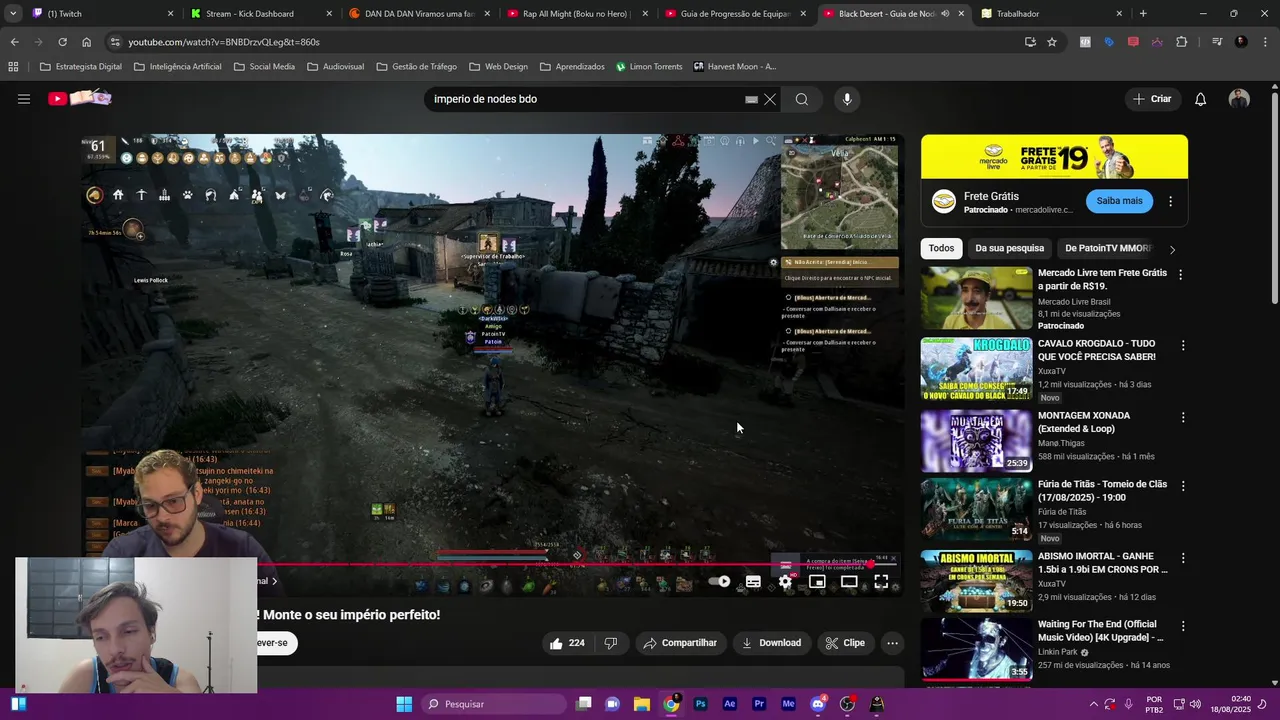Open the browser extensions puzzle icon

click(x=1182, y=42)
